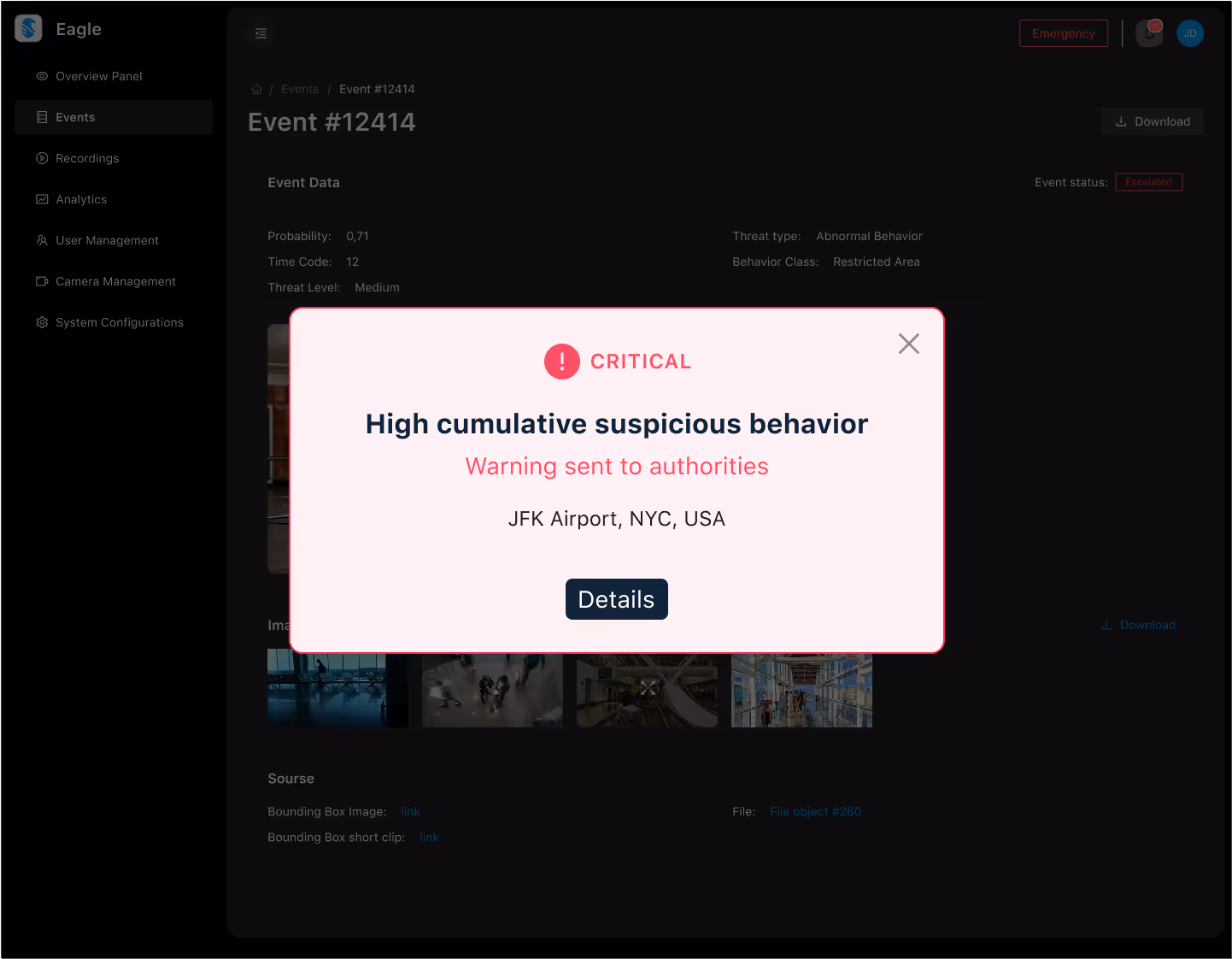Click the Emergency button
The height and width of the screenshot is (959, 1232).
(1063, 33)
